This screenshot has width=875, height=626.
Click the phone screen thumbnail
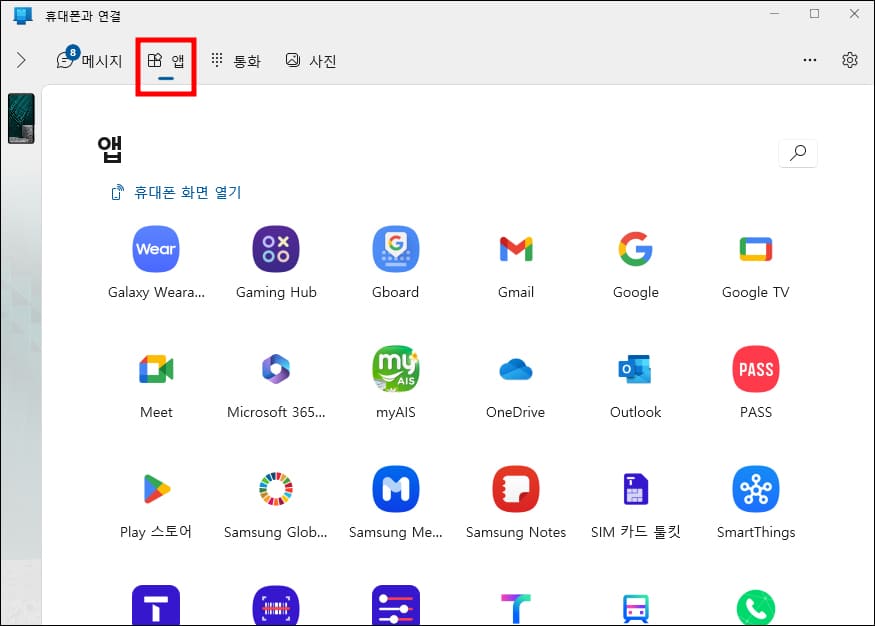pyautogui.click(x=21, y=117)
